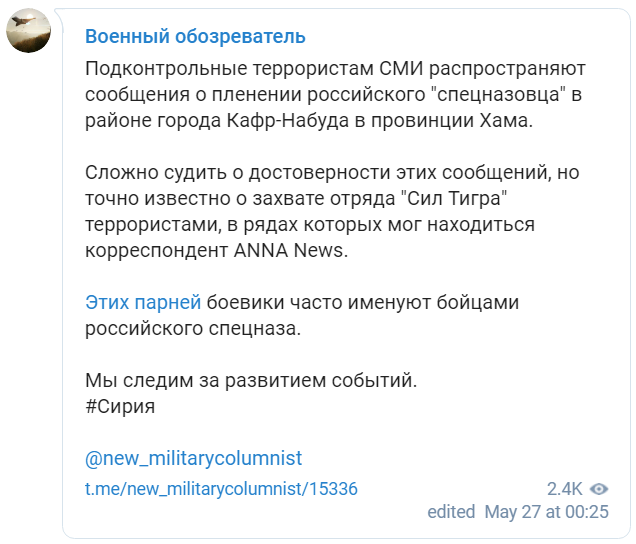The height and width of the screenshot is (544, 636).
Task: Open the @new_militarycolumnist mention
Action: [x=193, y=459]
